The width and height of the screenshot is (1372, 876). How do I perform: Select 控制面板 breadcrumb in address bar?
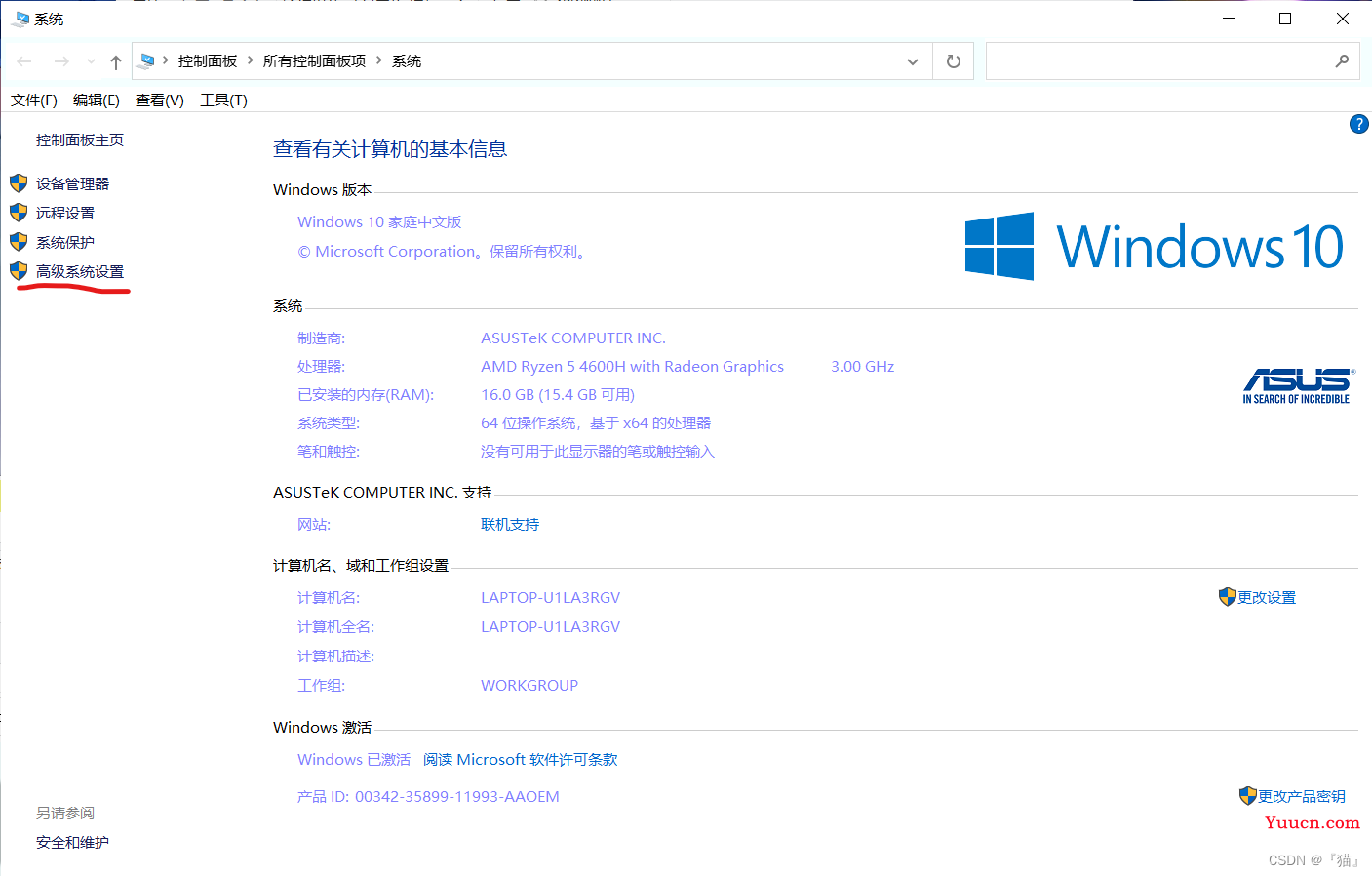208,60
